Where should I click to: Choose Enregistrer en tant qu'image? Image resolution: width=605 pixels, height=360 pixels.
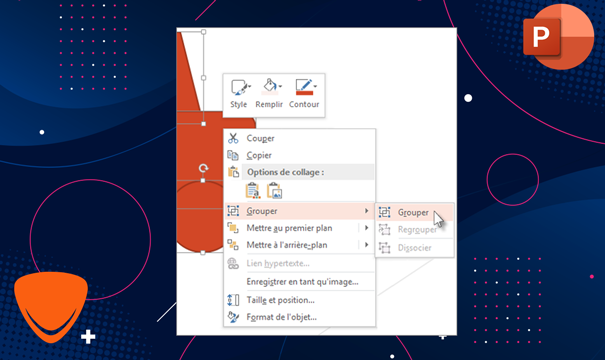point(299,282)
